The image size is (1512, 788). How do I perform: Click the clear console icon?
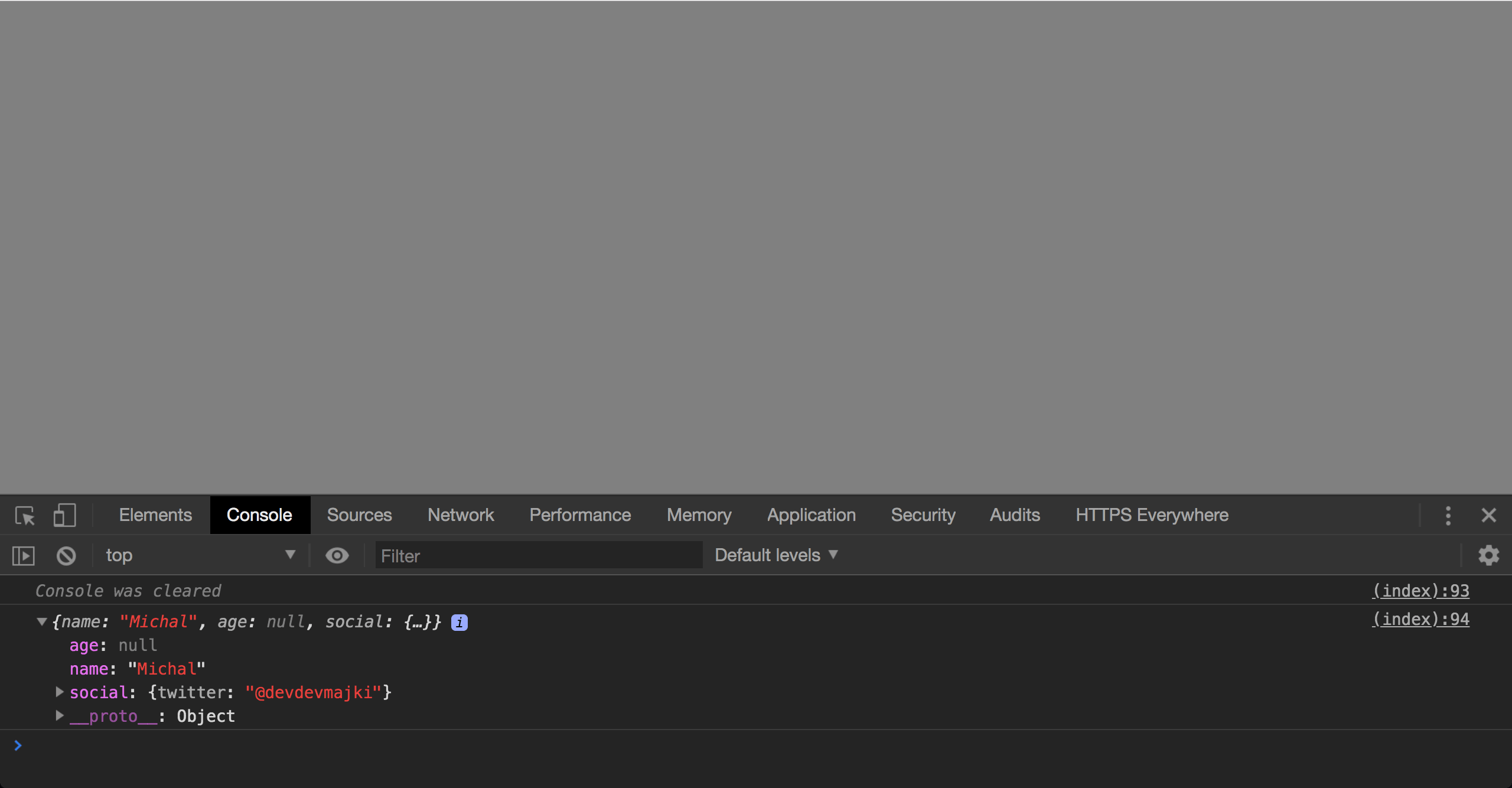(66, 555)
